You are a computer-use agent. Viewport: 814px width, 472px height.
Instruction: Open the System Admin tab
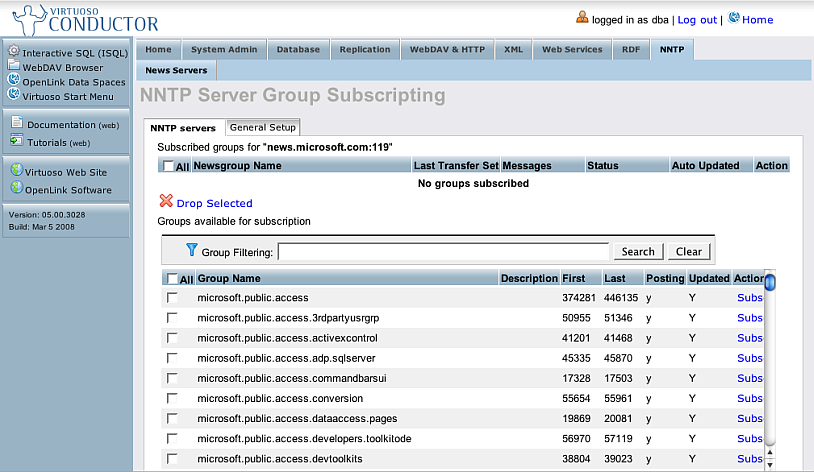pyautogui.click(x=223, y=49)
